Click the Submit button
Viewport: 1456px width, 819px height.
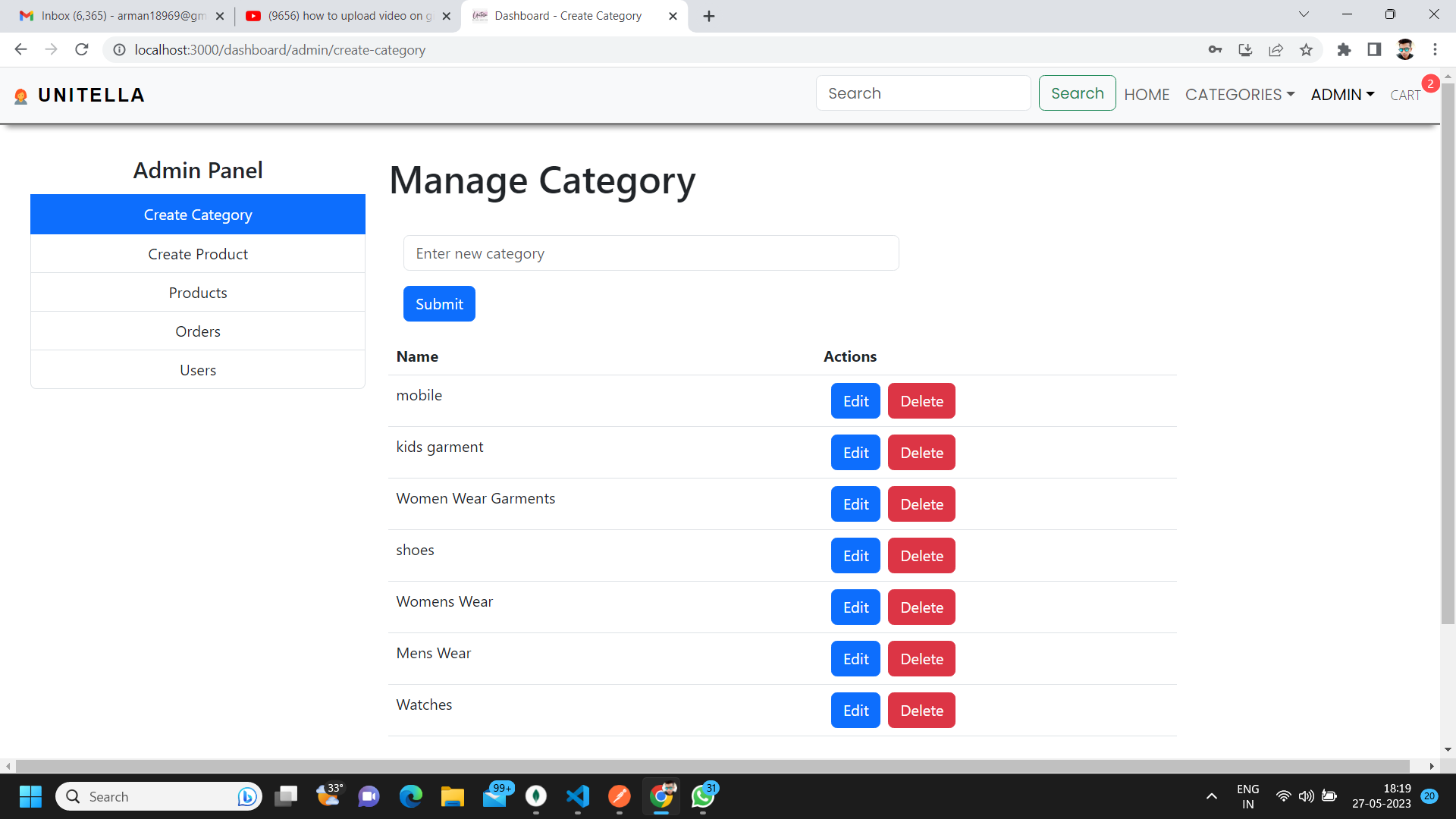(x=438, y=303)
